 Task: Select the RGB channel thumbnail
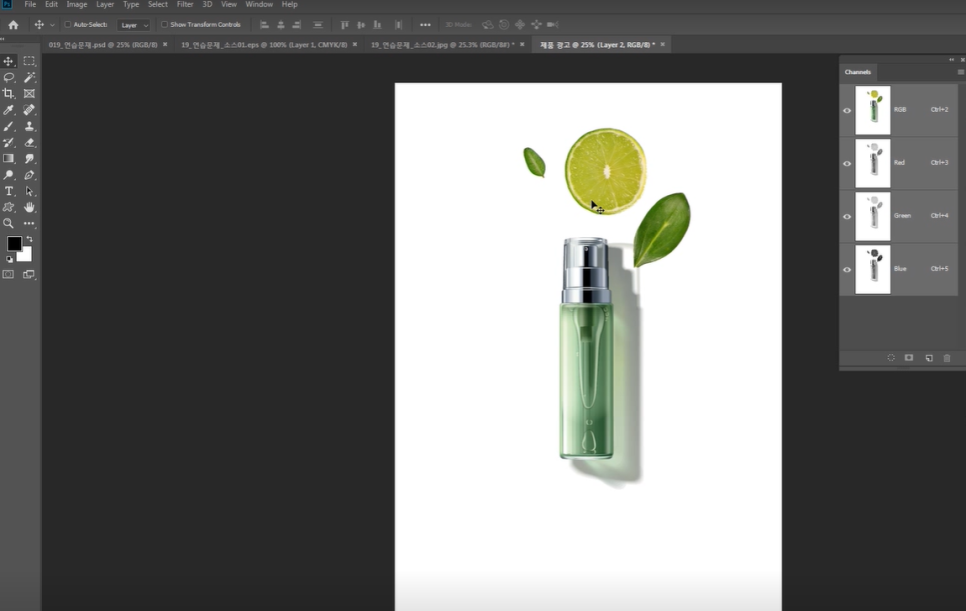[873, 111]
